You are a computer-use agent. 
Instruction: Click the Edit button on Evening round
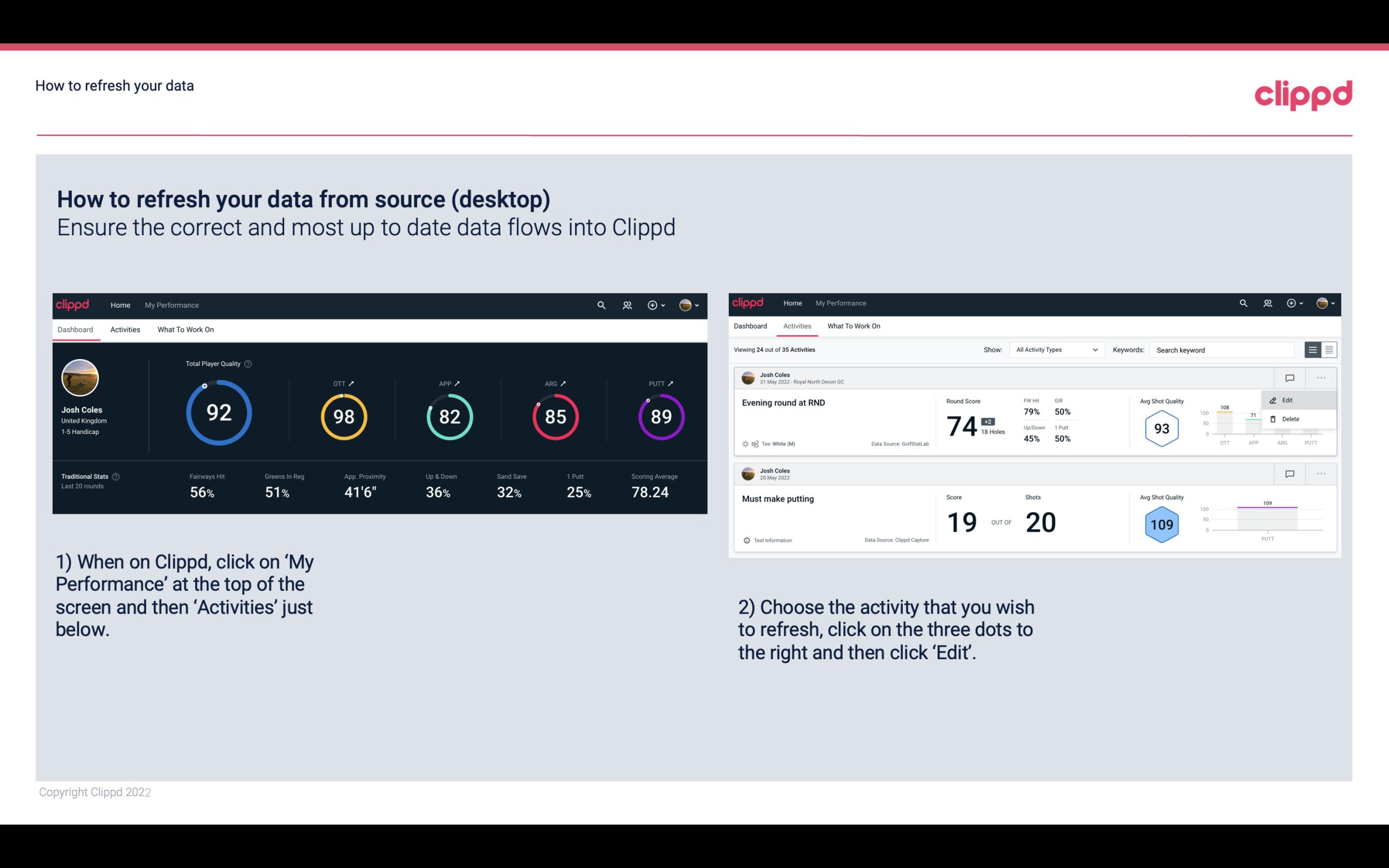click(1290, 400)
